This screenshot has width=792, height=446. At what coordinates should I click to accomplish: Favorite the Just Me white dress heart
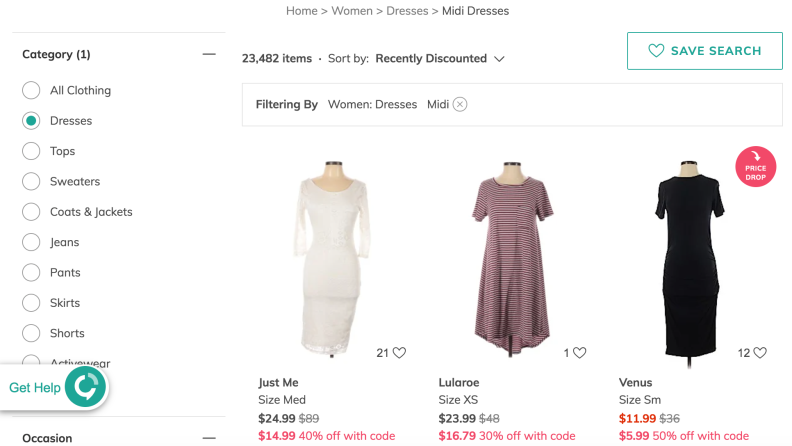(399, 353)
